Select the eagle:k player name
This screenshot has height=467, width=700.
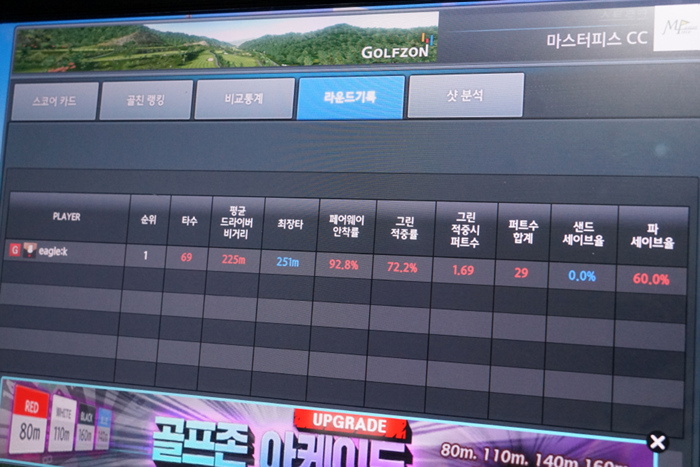coord(53,251)
